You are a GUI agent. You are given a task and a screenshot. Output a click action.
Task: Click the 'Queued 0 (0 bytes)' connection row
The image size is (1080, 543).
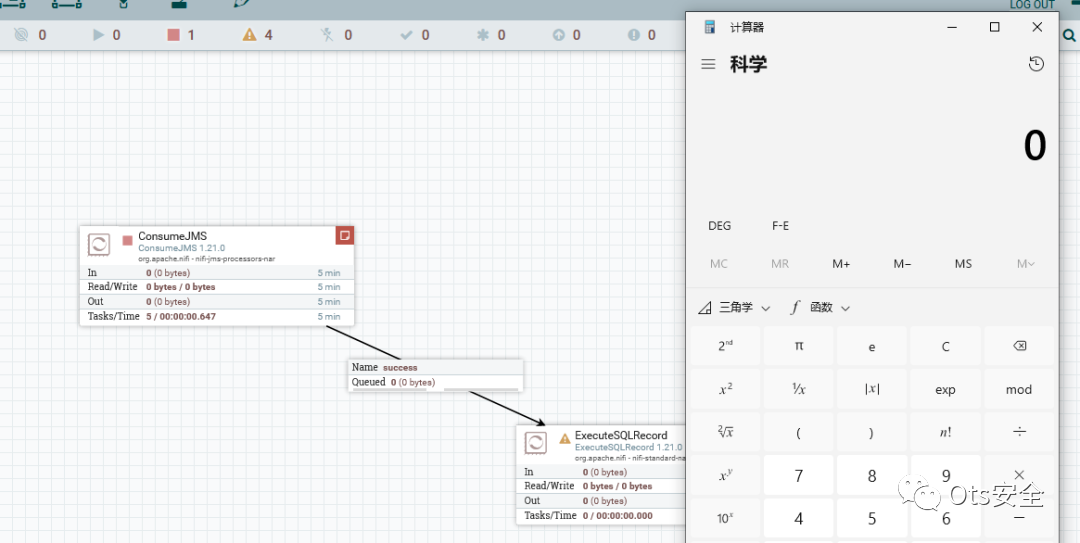click(435, 382)
